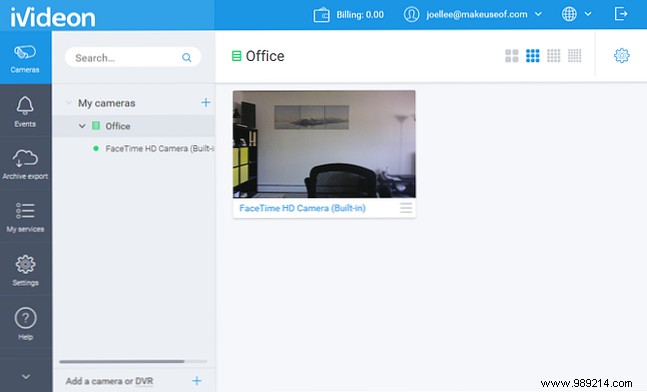Click the plus next to Add a camera
Screen dimensions: 647x392
197,381
